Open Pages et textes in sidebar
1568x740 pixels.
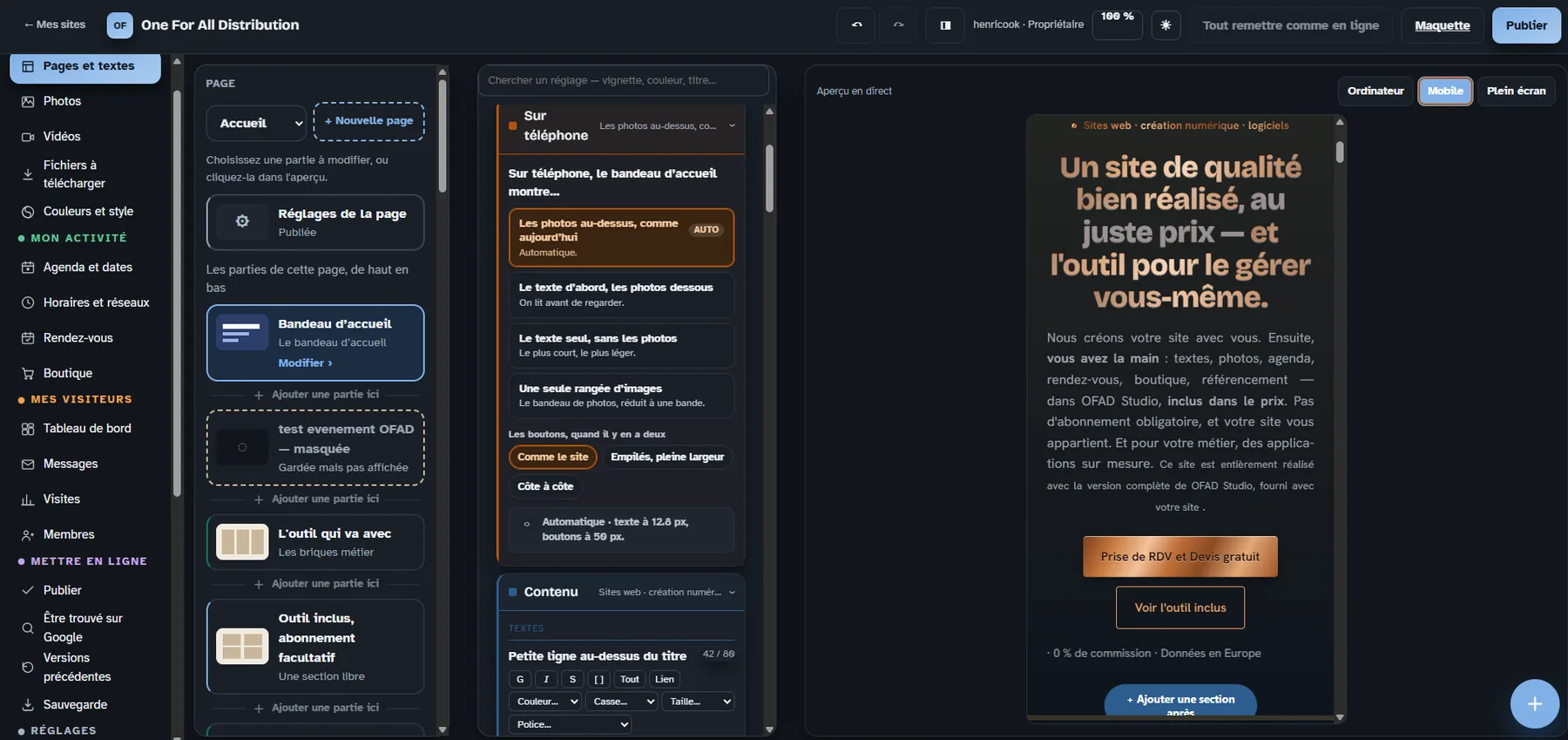85,66
